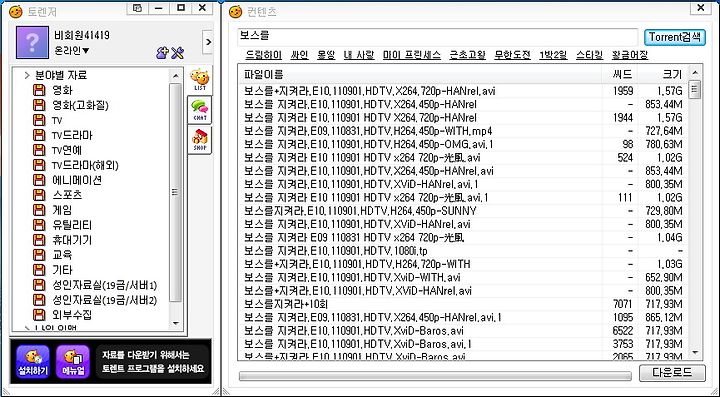Select the row ending 450p-OMG.avi.1
Screen dimensions: 720x397
(x=463, y=144)
